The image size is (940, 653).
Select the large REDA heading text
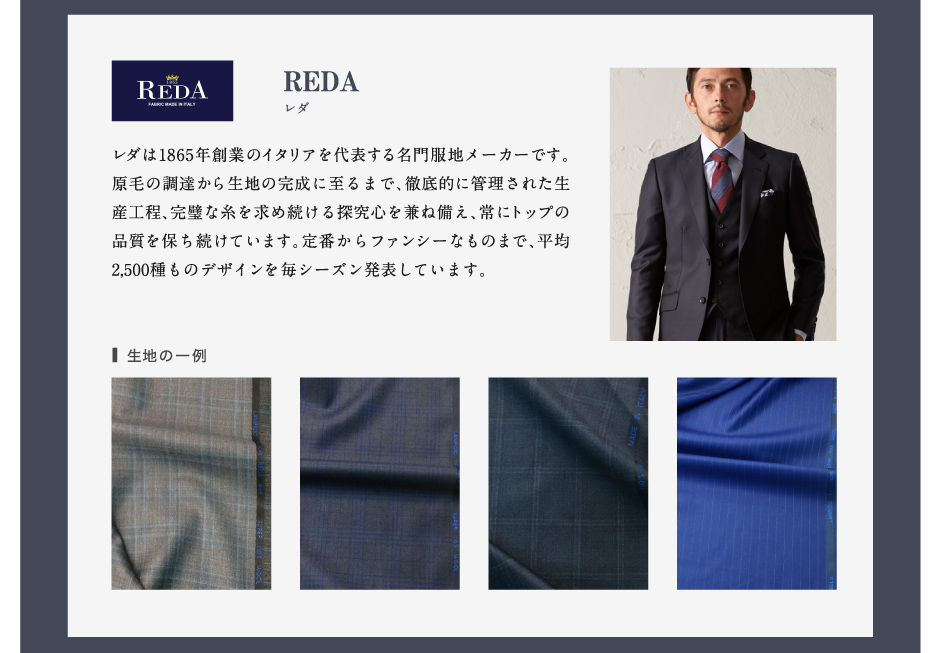tap(321, 82)
